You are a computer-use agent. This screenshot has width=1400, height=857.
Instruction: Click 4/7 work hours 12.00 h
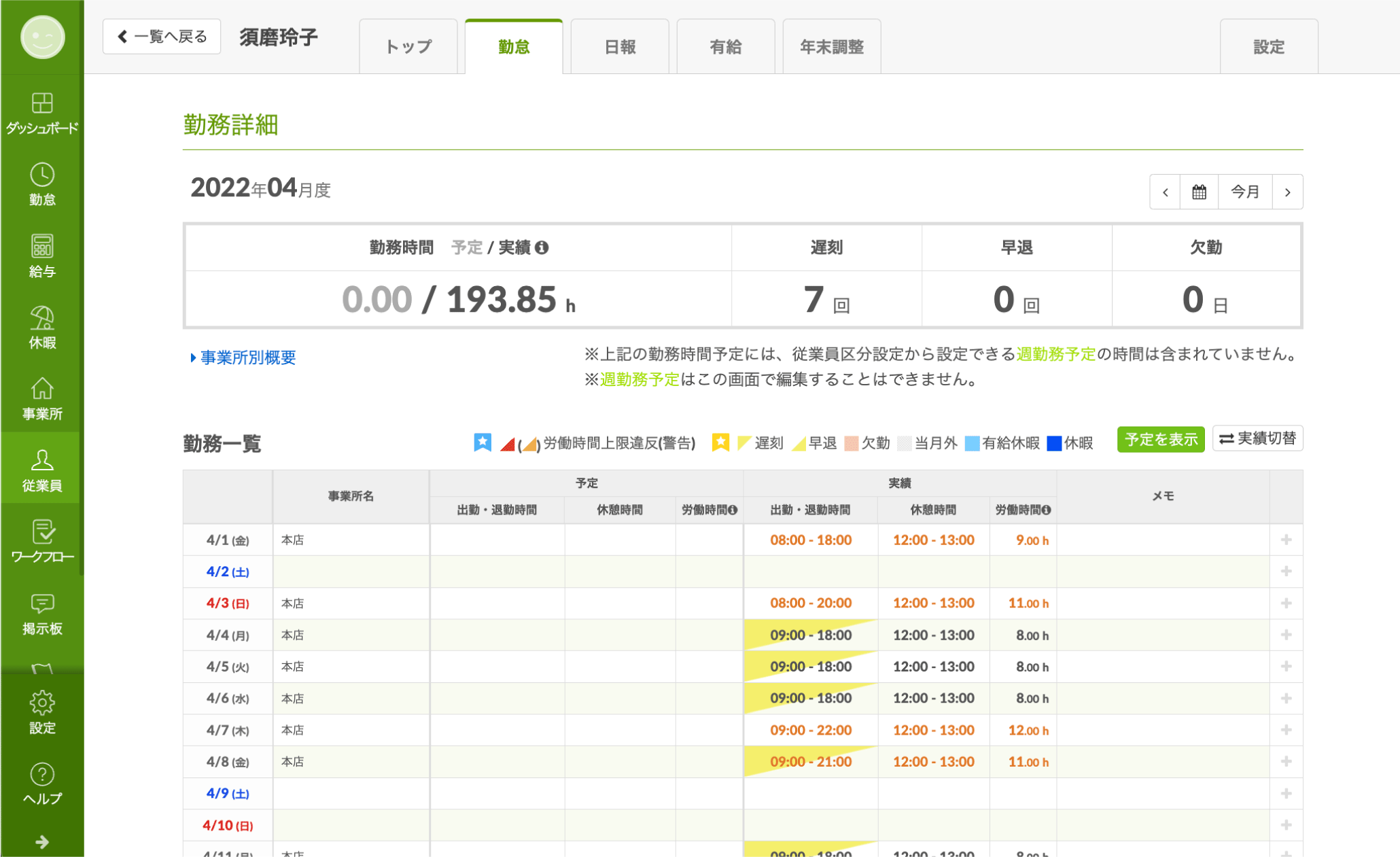click(x=1029, y=730)
